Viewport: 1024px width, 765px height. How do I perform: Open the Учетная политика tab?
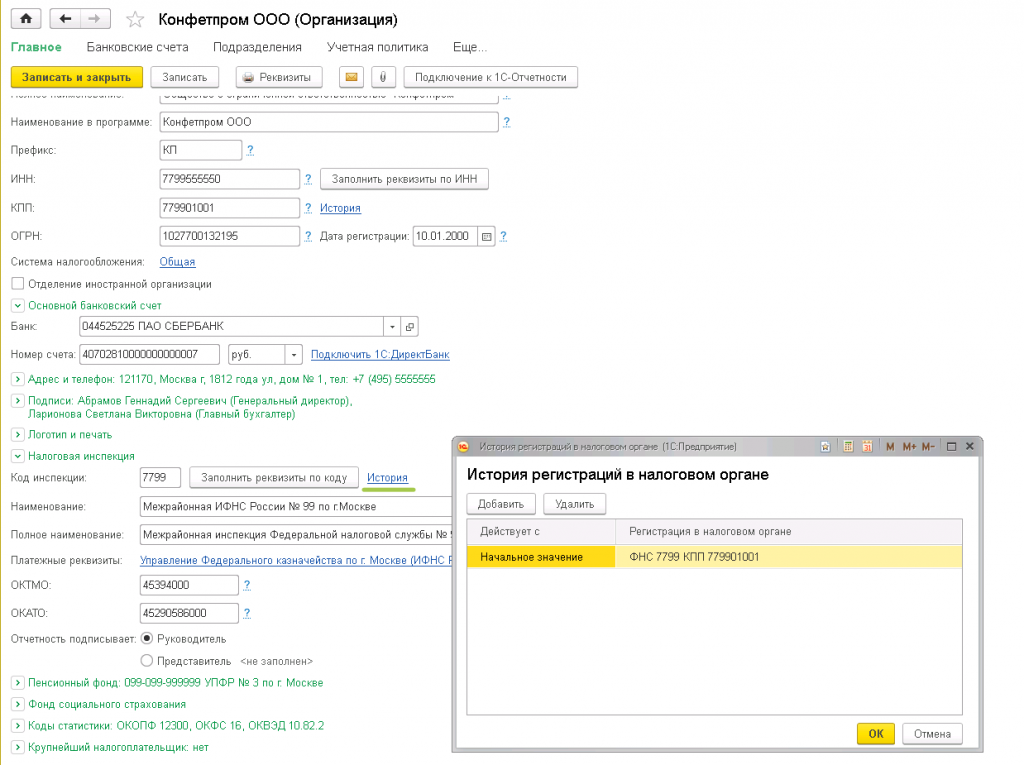[x=377, y=47]
